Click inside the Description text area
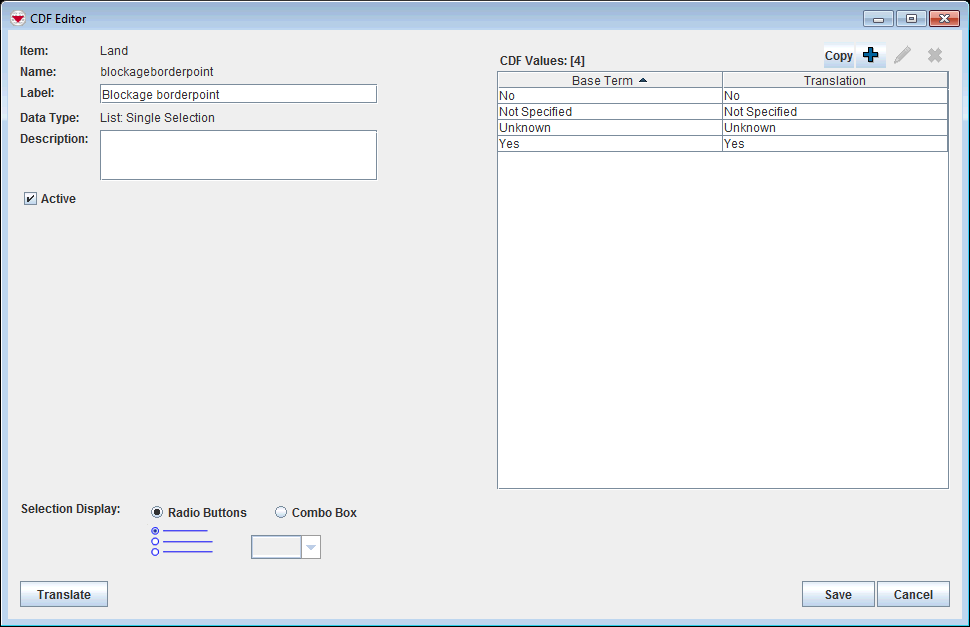This screenshot has width=970, height=627. pyautogui.click(x=238, y=155)
